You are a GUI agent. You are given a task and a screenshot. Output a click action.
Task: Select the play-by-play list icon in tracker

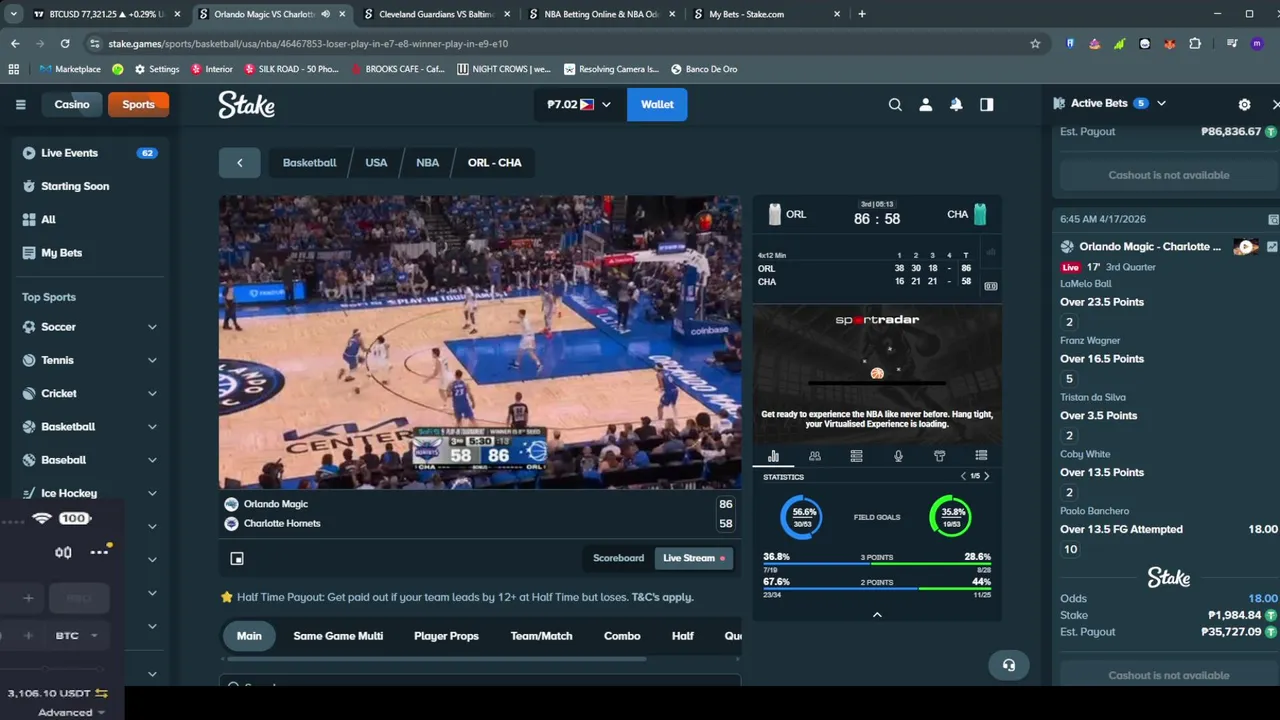pos(981,456)
